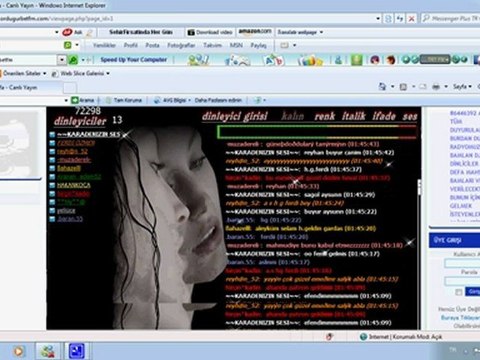Open the Posta toolbar item
The height and width of the screenshot is (360, 480).
152,45
